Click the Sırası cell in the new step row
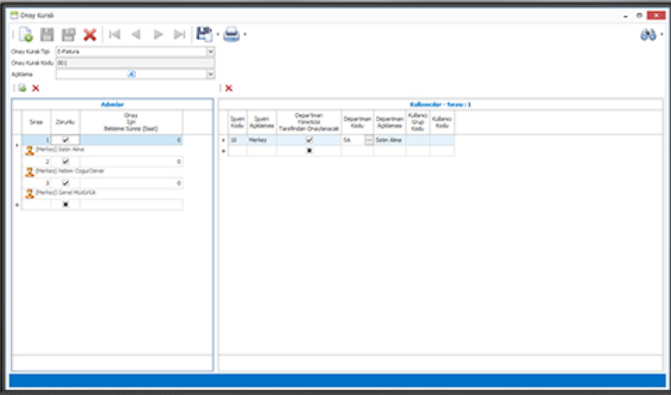Screen dimensions: 671x395 coord(36,205)
